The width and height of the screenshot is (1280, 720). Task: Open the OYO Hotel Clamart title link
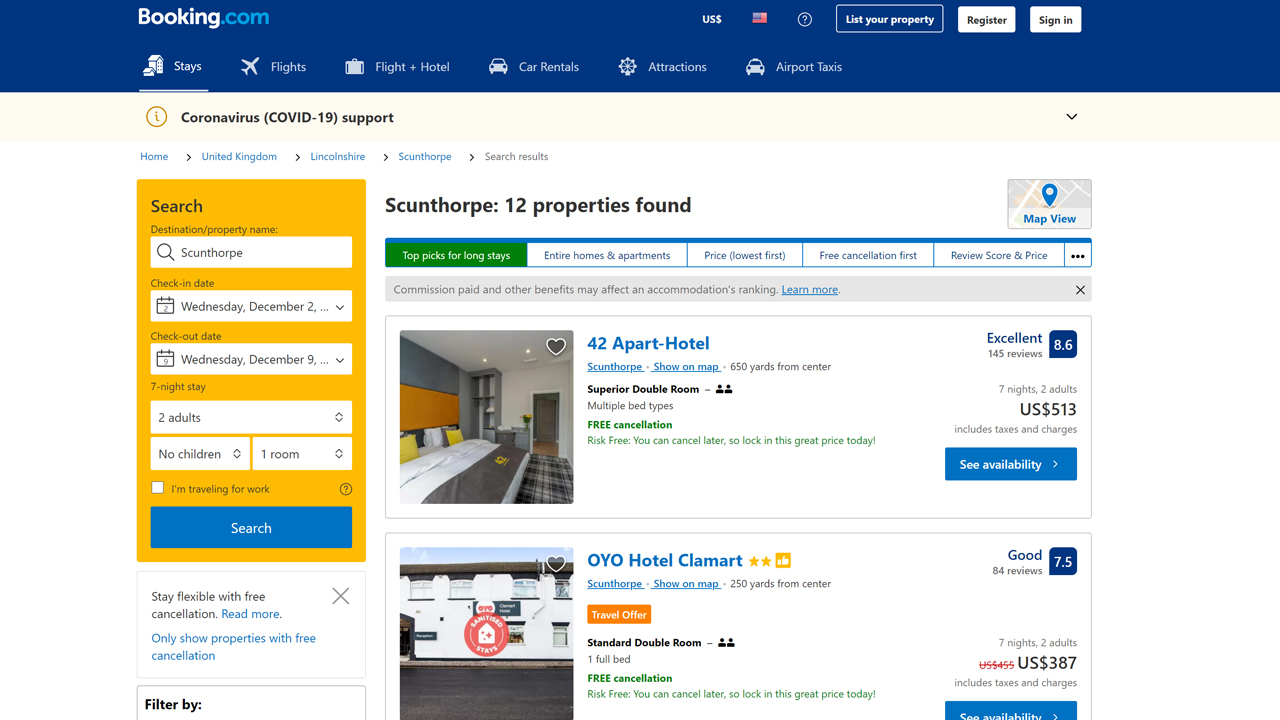(665, 560)
